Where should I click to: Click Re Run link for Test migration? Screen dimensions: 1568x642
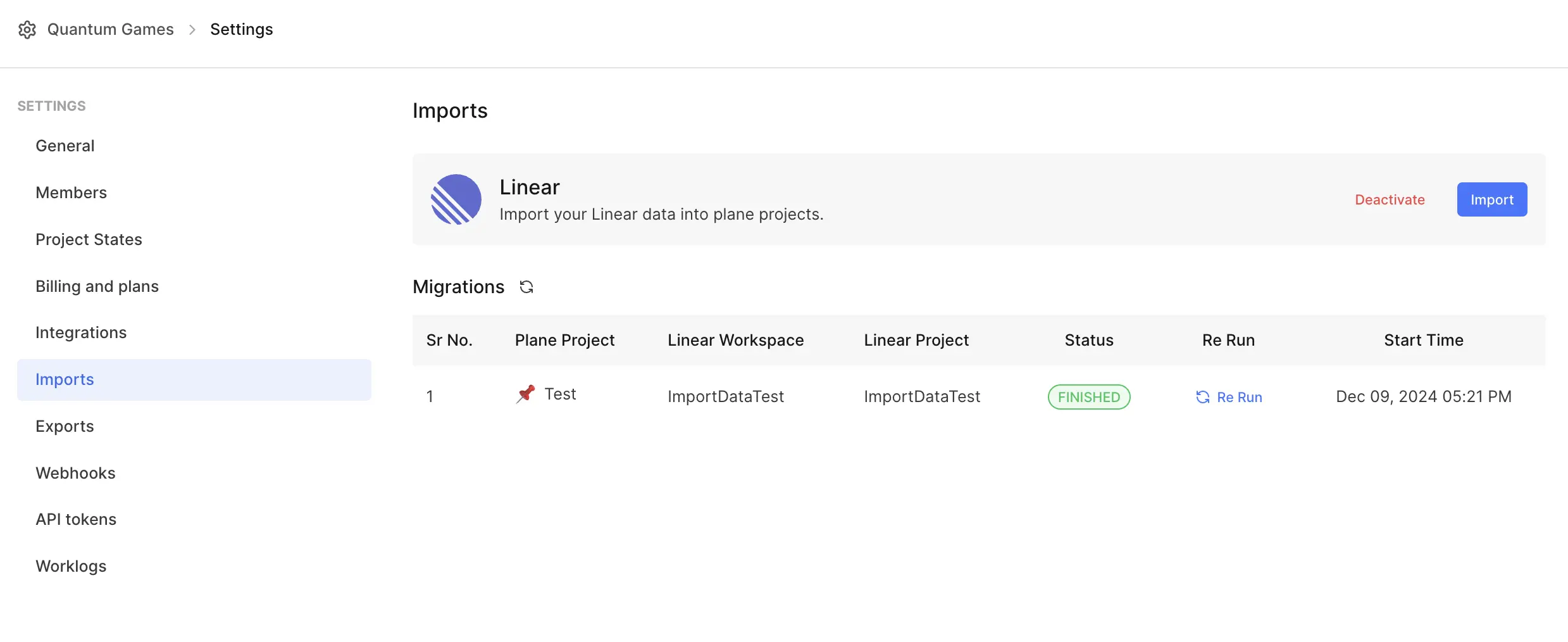pyautogui.click(x=1229, y=397)
